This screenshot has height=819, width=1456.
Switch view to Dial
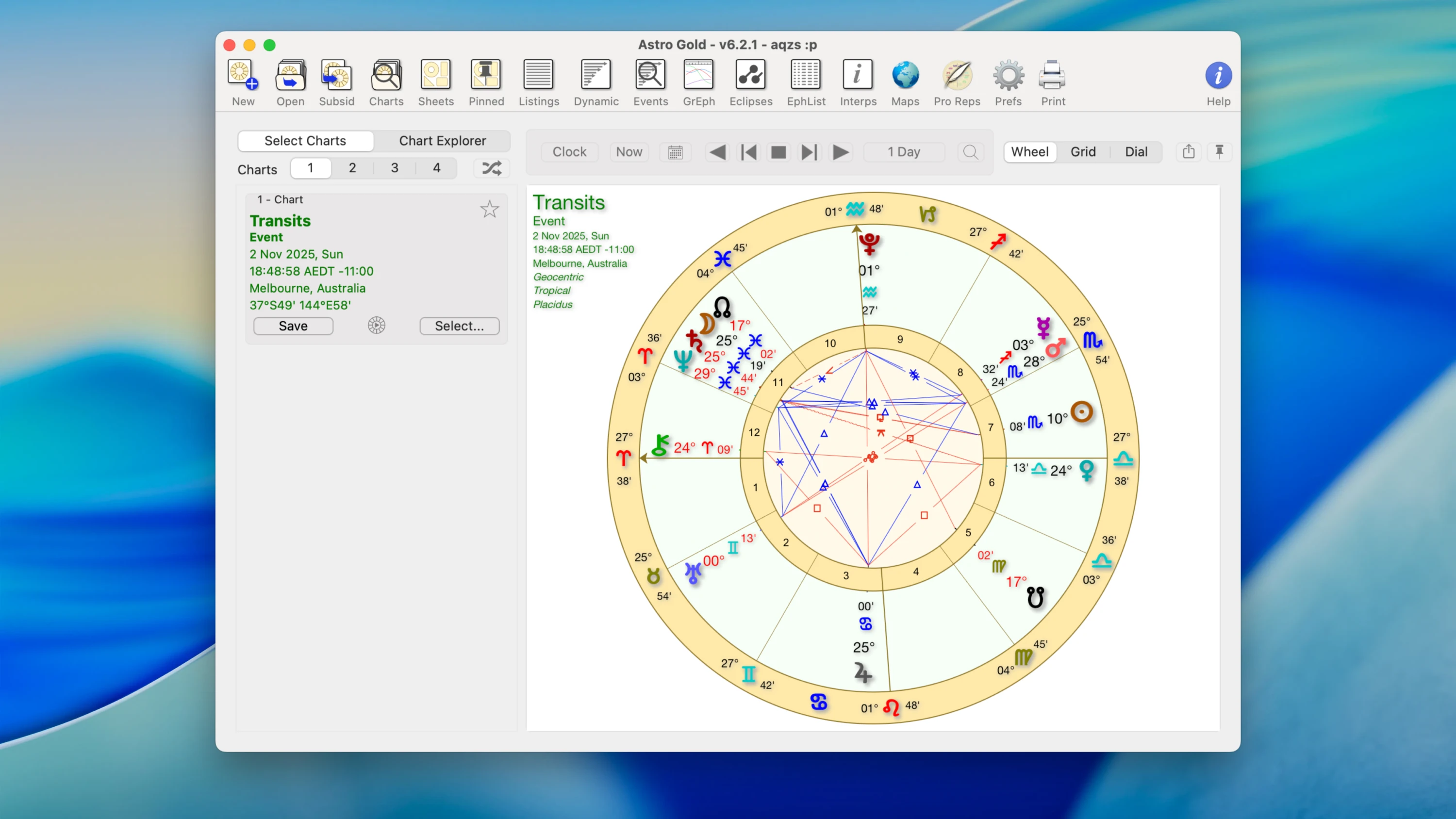(1136, 151)
